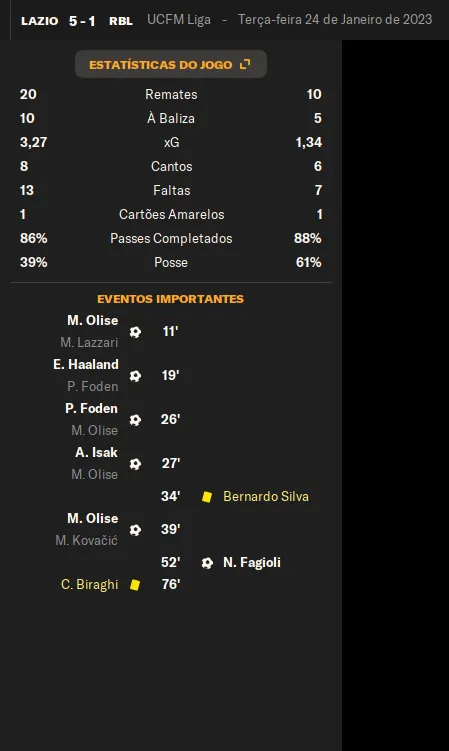Click the goal ball icon at 19'
Image resolution: width=449 pixels, height=751 pixels.
(136, 376)
